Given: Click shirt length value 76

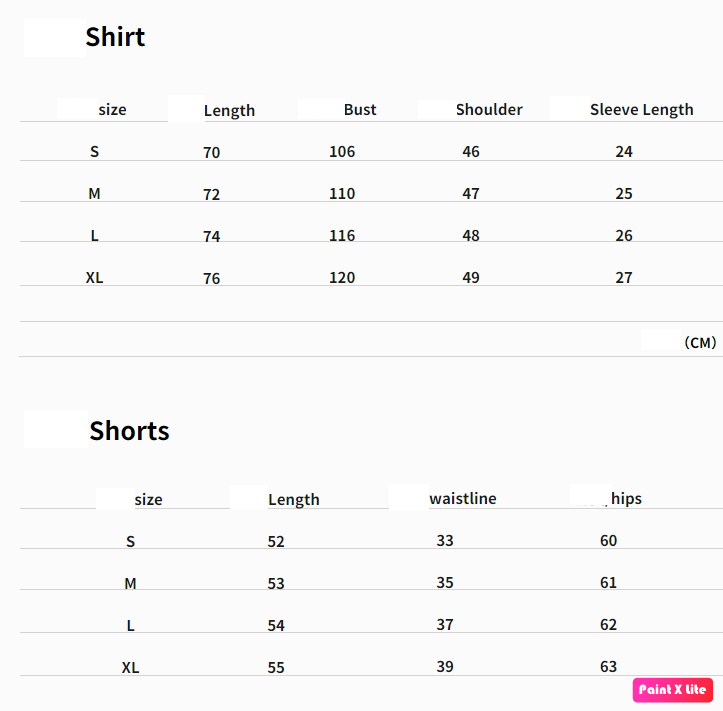Looking at the screenshot, I should [x=211, y=279].
